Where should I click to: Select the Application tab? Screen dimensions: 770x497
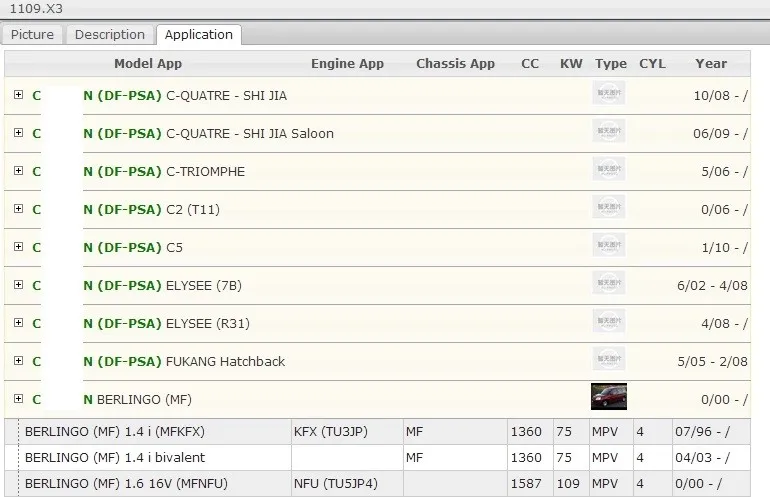199,35
